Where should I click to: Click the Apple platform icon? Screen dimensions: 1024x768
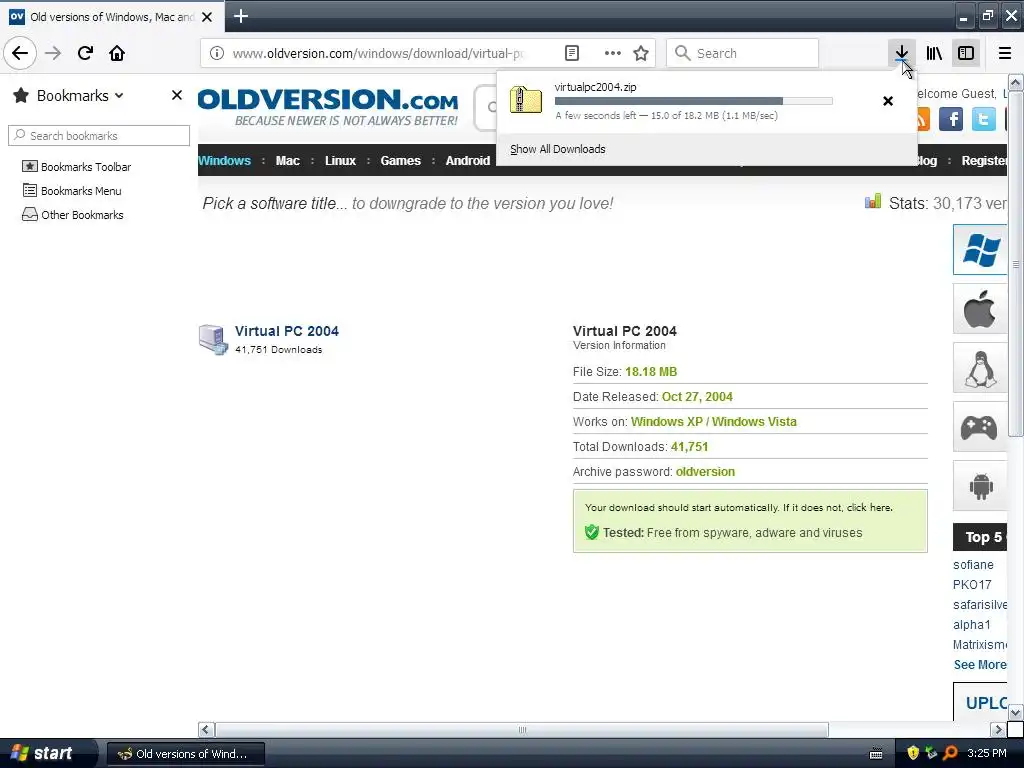[x=980, y=309]
